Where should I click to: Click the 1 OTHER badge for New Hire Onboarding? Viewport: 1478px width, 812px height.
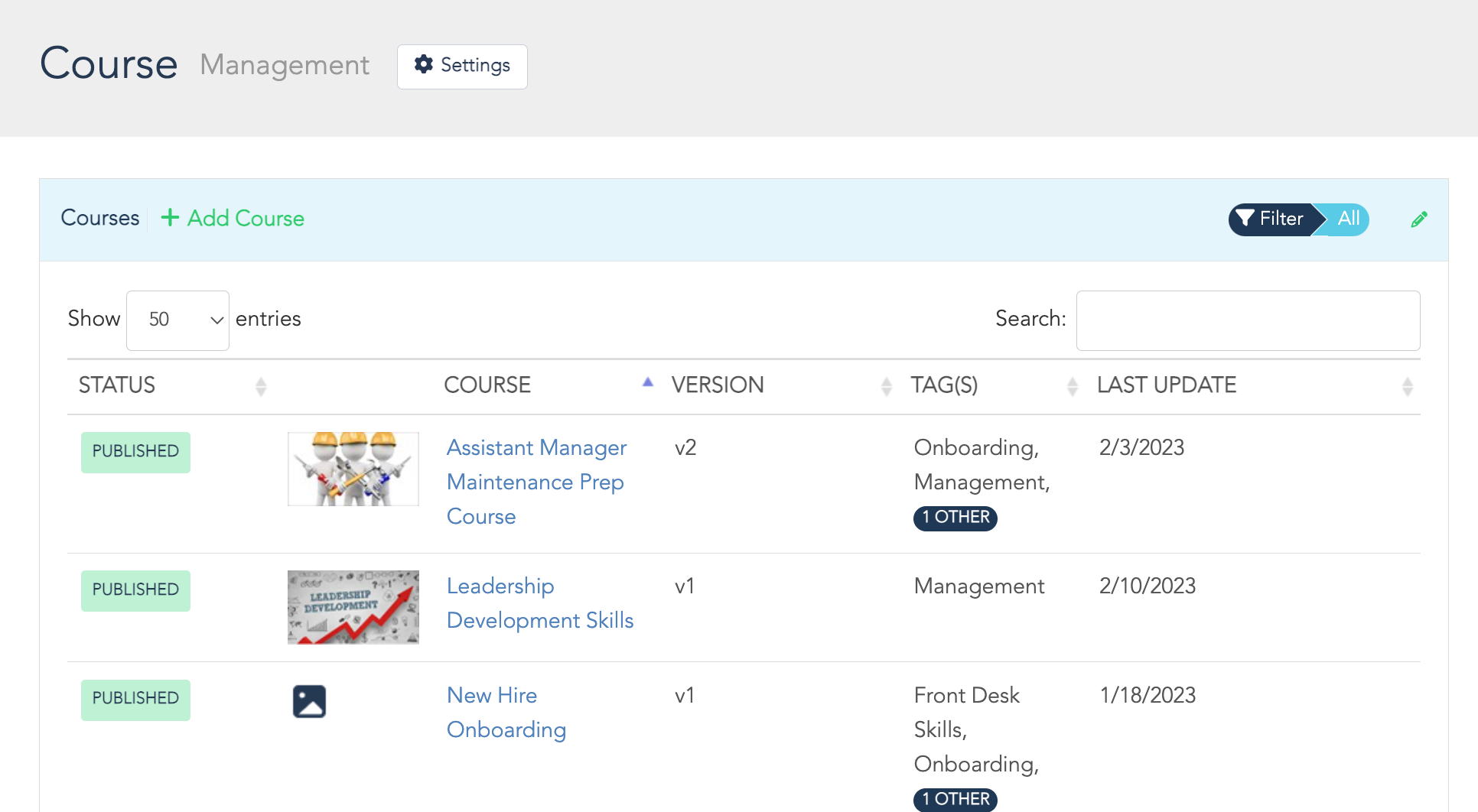(x=955, y=800)
